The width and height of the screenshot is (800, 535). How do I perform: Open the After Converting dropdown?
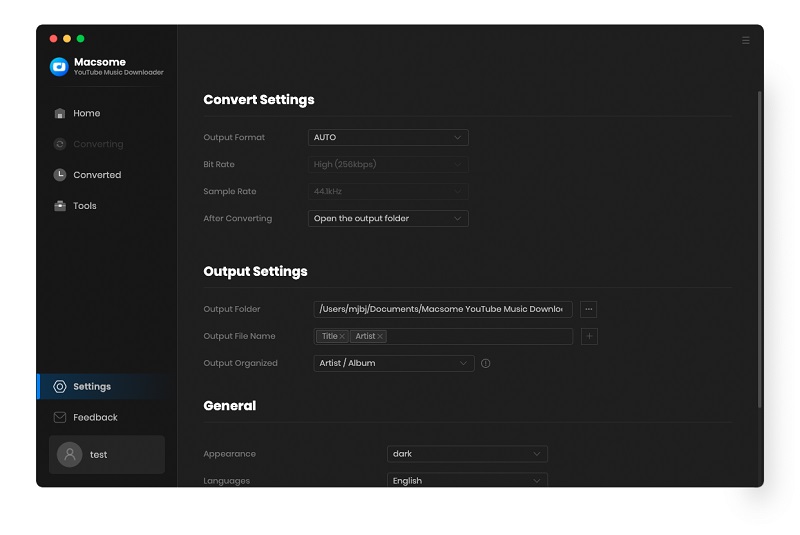(388, 218)
